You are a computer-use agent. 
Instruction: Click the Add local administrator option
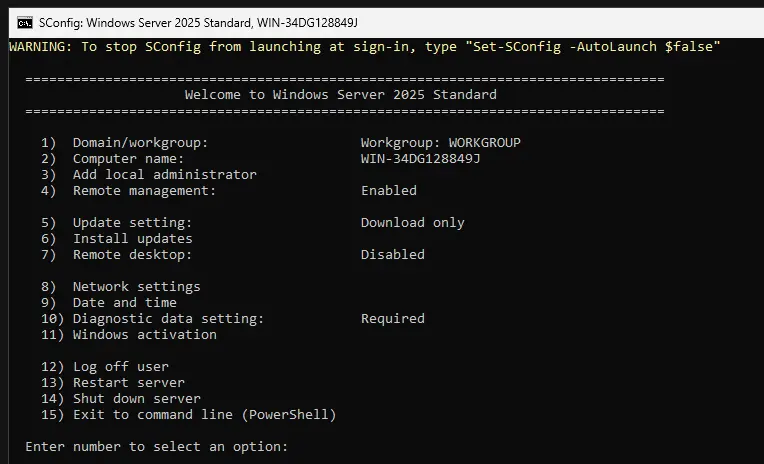click(164, 174)
